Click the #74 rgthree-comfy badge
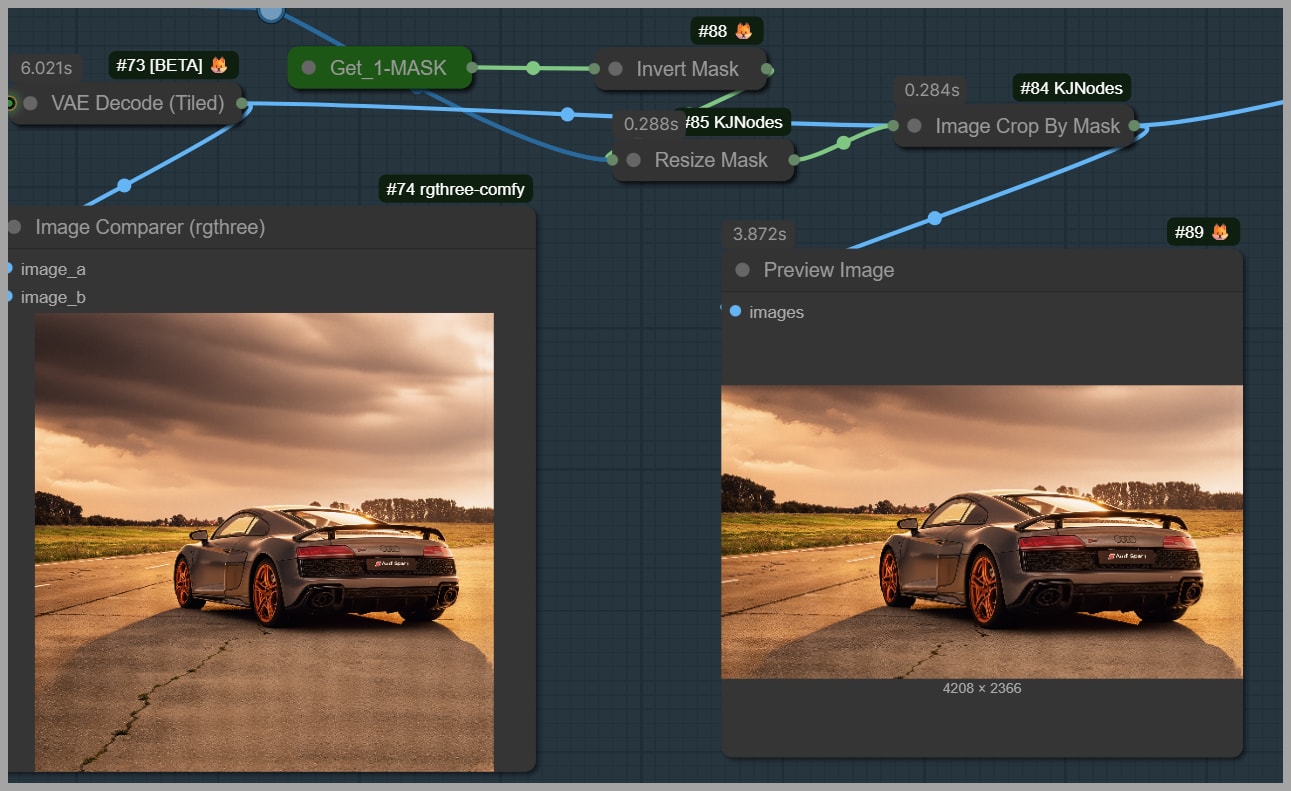 pos(455,189)
